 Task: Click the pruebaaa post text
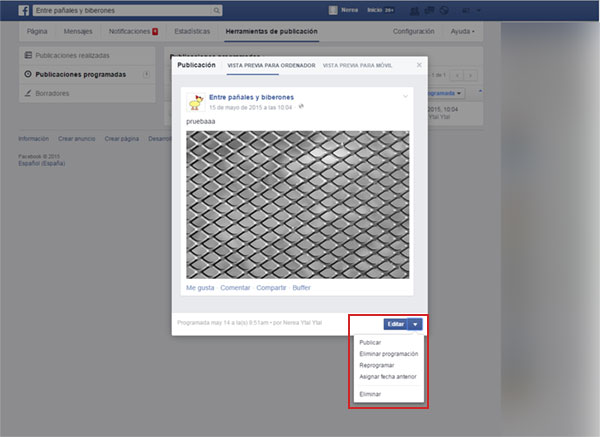pos(201,121)
